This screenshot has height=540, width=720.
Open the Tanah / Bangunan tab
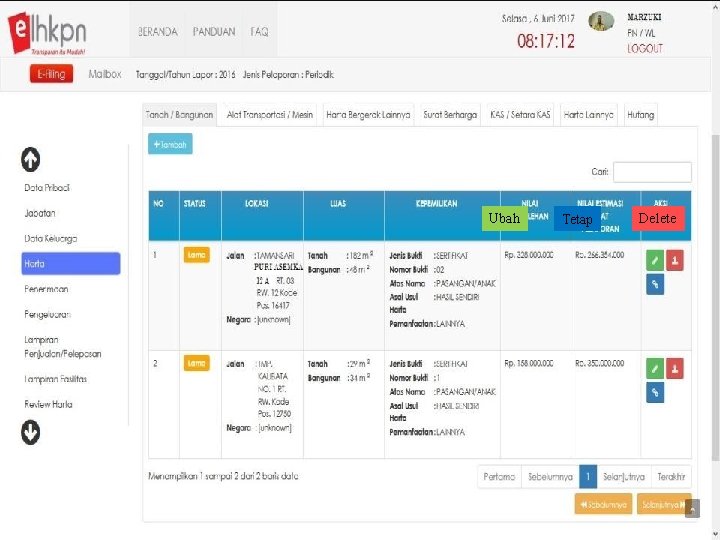pos(179,115)
